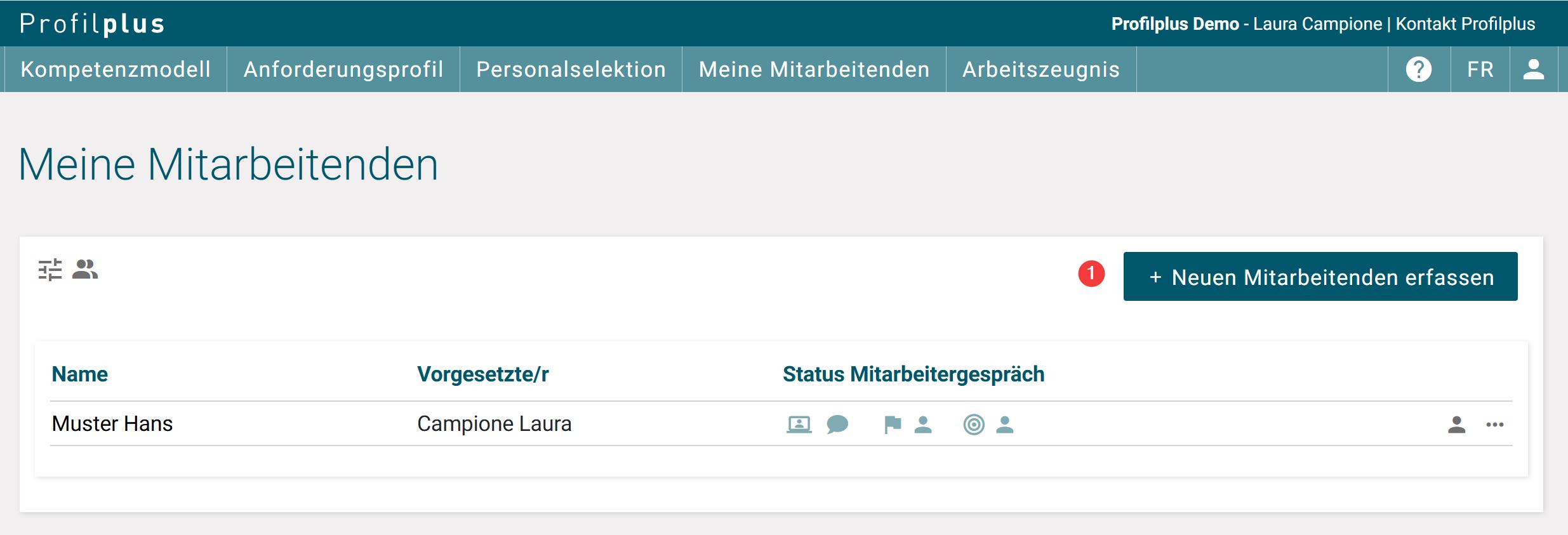
Task: Expand the three-dot menu for Muster Hans
Action: click(x=1494, y=424)
